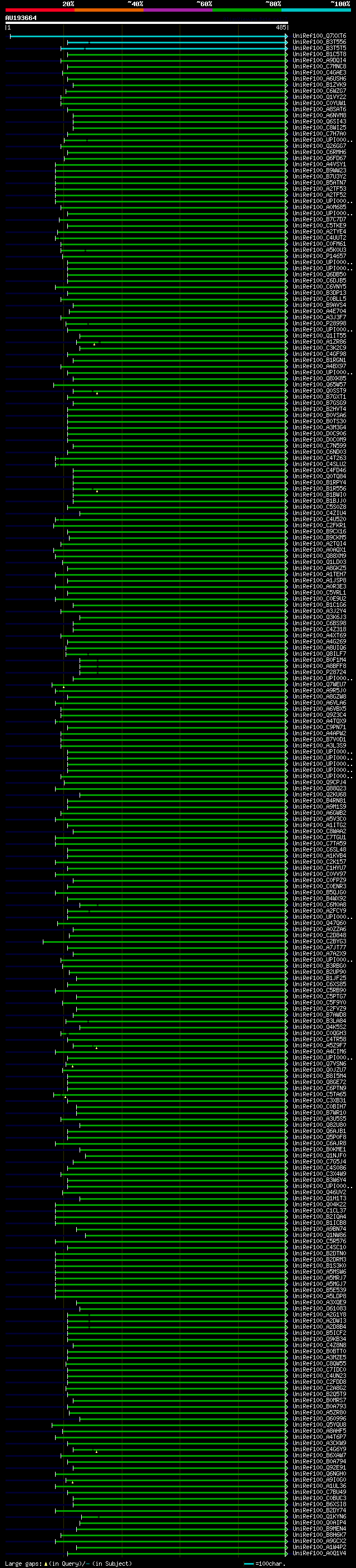Click the UniRef100_B1ZVK9 label
The height and width of the screenshot is (1568, 356).
point(319,85)
